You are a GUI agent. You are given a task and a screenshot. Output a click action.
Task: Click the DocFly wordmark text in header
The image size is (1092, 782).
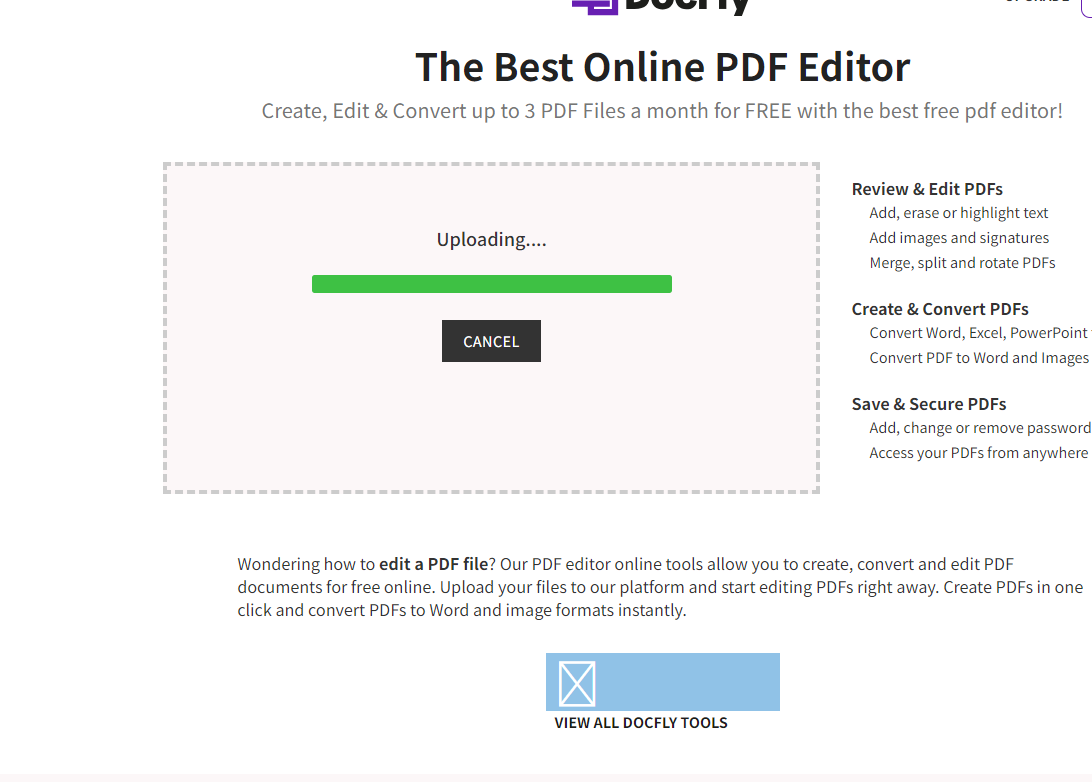click(687, 6)
